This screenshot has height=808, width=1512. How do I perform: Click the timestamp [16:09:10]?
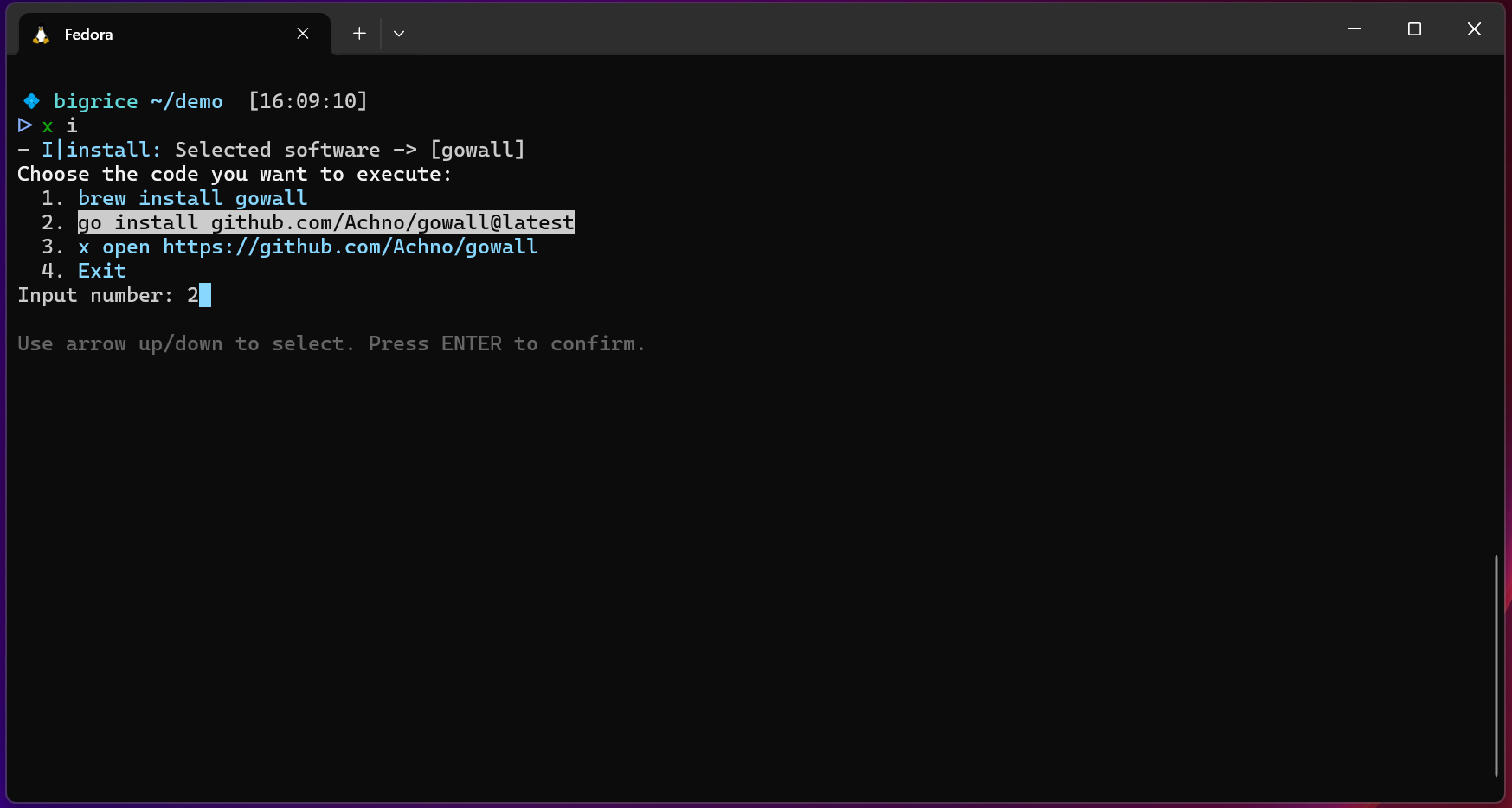pos(308,101)
